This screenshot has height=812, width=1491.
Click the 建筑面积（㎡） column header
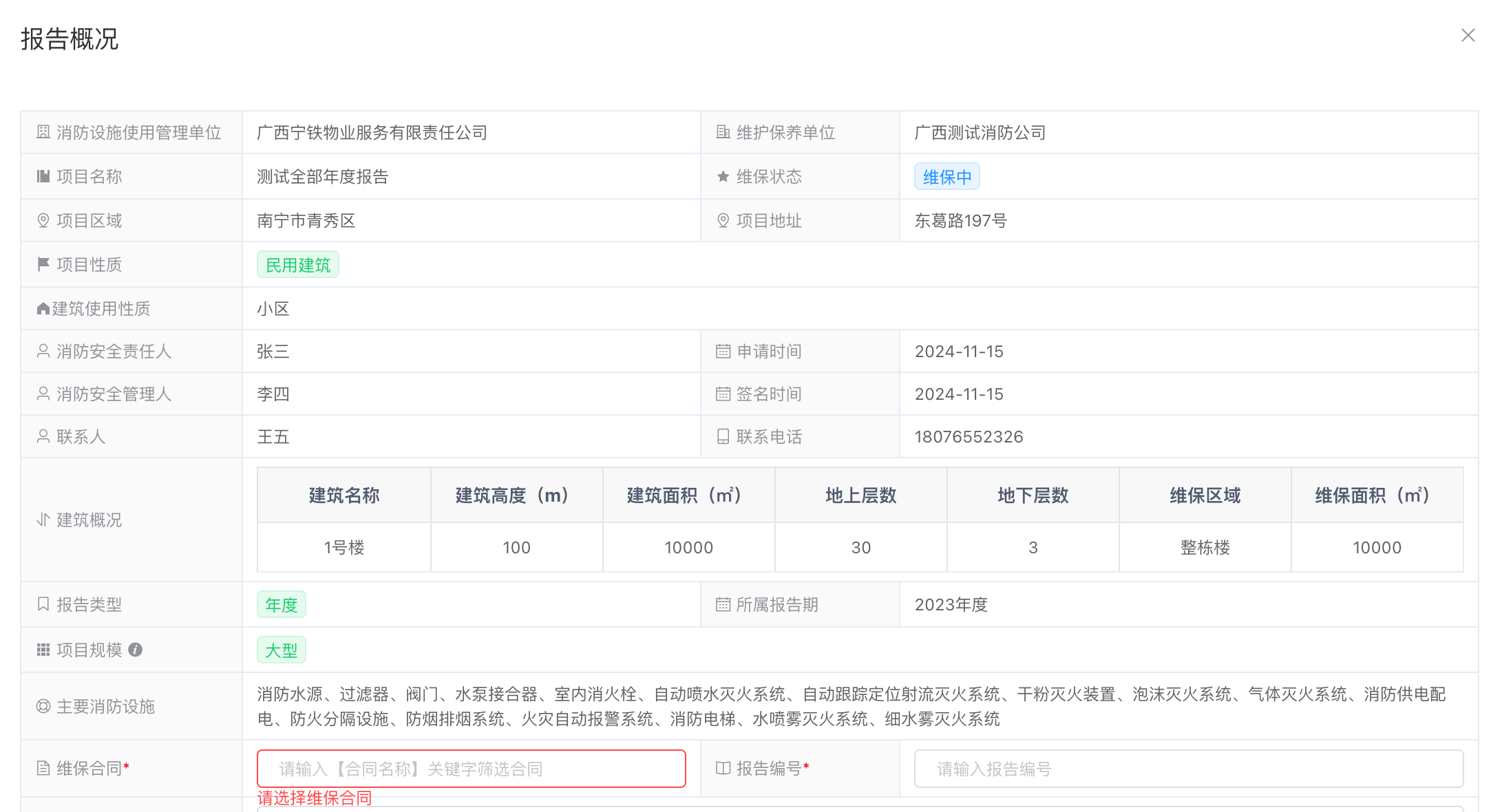(688, 495)
